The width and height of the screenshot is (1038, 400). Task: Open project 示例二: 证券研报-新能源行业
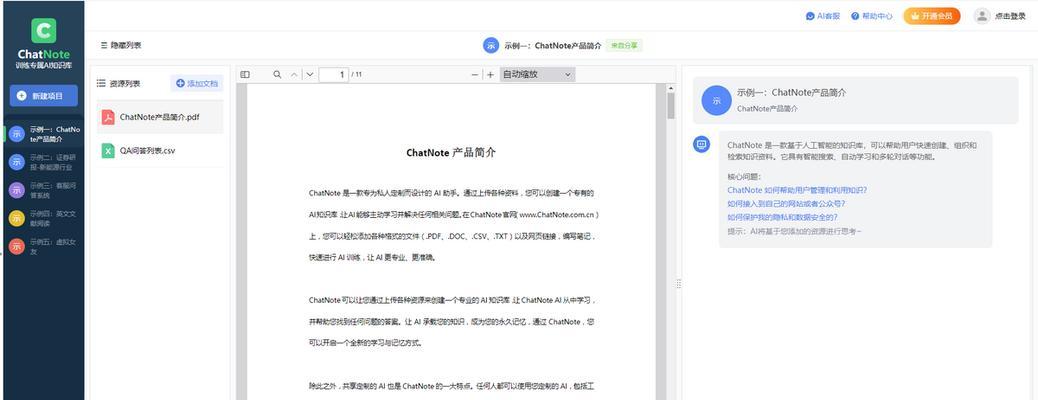pos(43,162)
